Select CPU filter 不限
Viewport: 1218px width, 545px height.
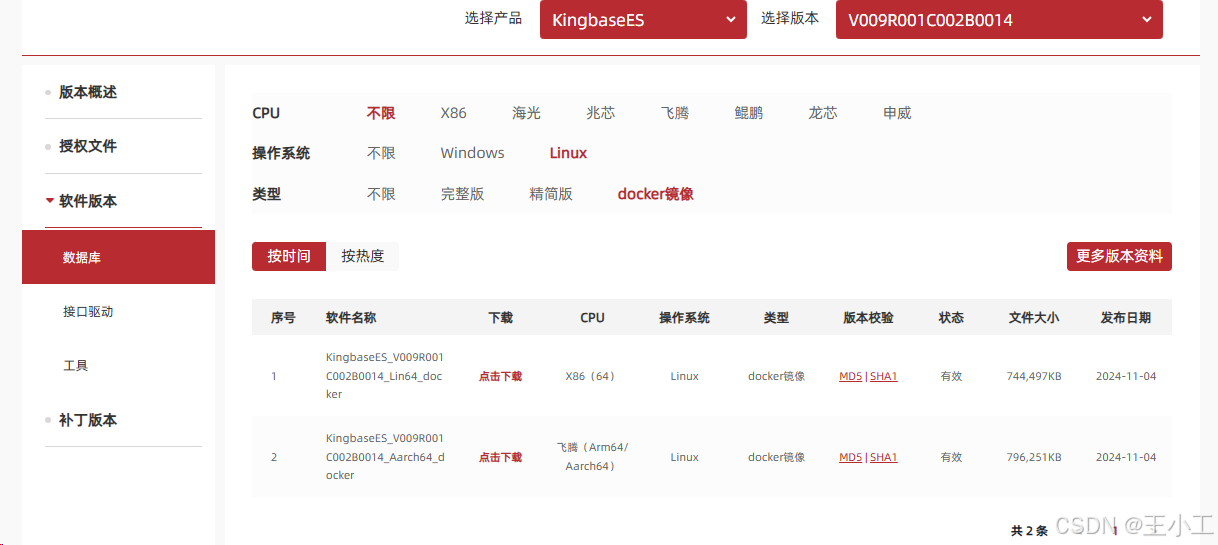click(x=381, y=113)
